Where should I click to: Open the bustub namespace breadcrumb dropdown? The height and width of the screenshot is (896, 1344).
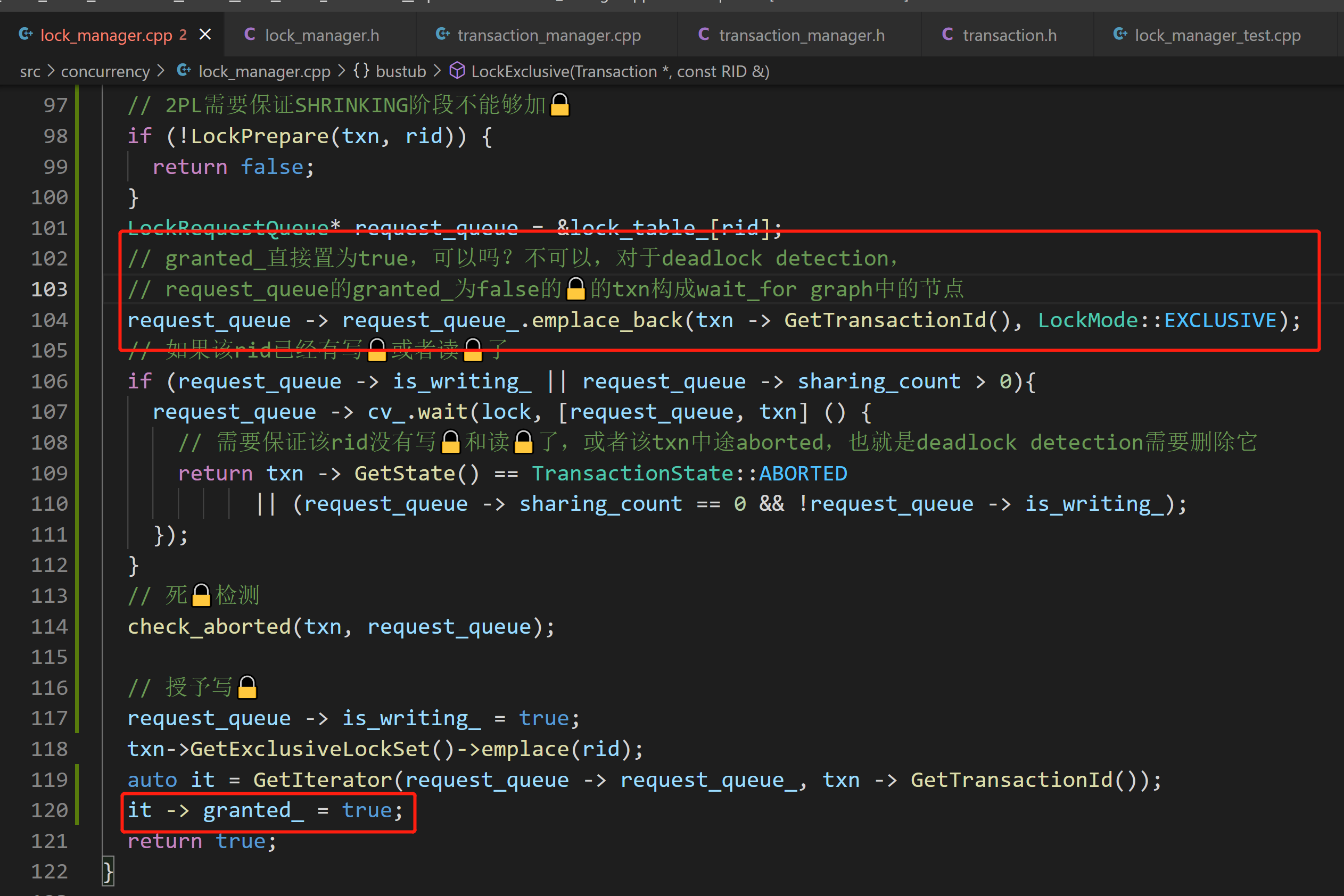[x=400, y=71]
